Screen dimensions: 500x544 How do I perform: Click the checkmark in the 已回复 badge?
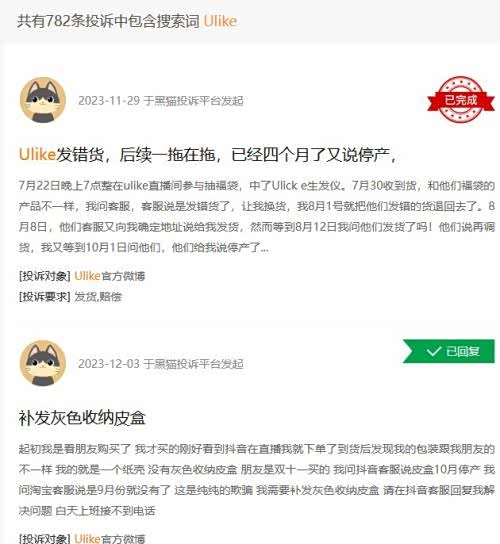(x=433, y=351)
